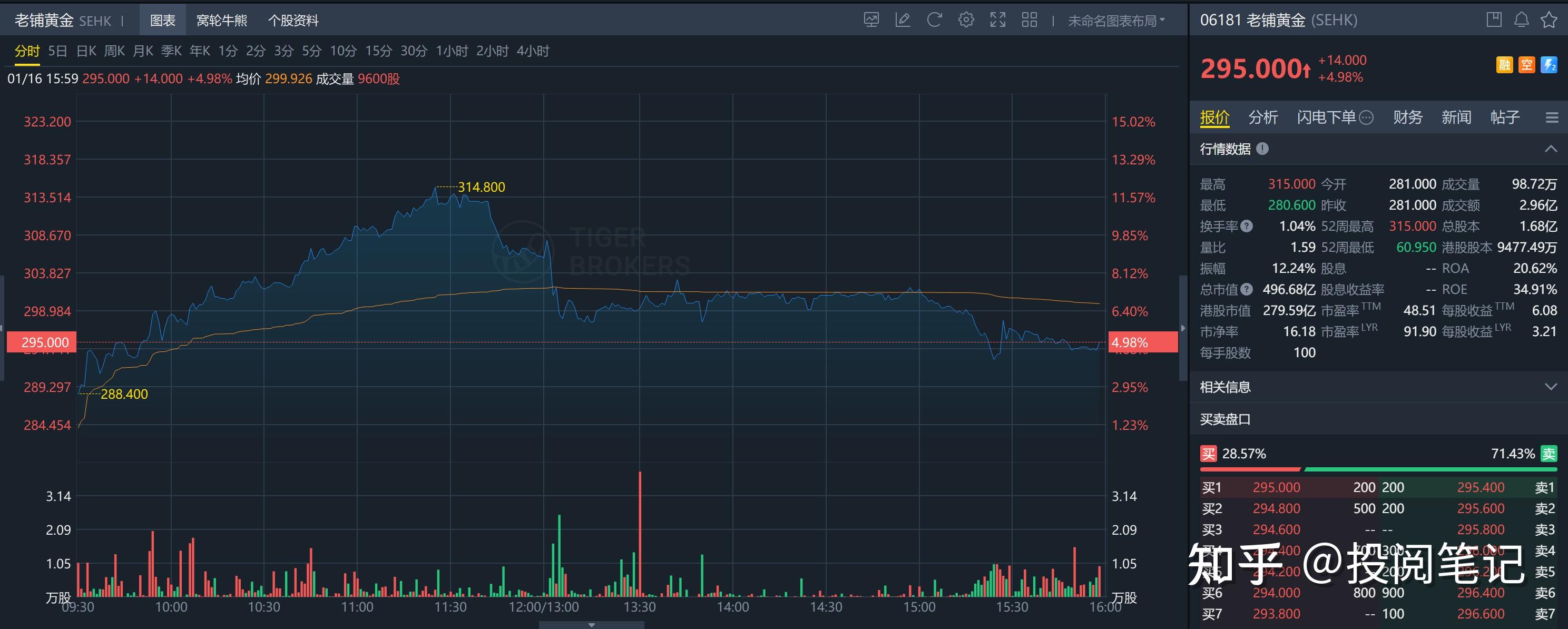Open the 帖子 posts tab
This screenshot has width=1568, height=629.
[x=1505, y=117]
